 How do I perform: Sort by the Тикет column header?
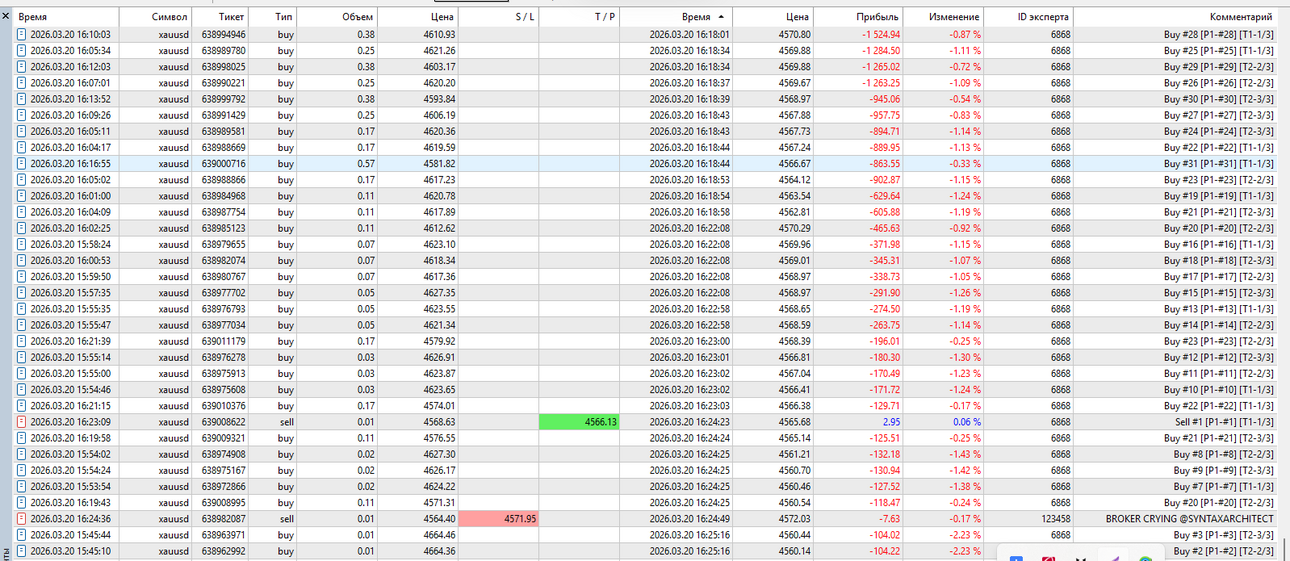tap(219, 17)
